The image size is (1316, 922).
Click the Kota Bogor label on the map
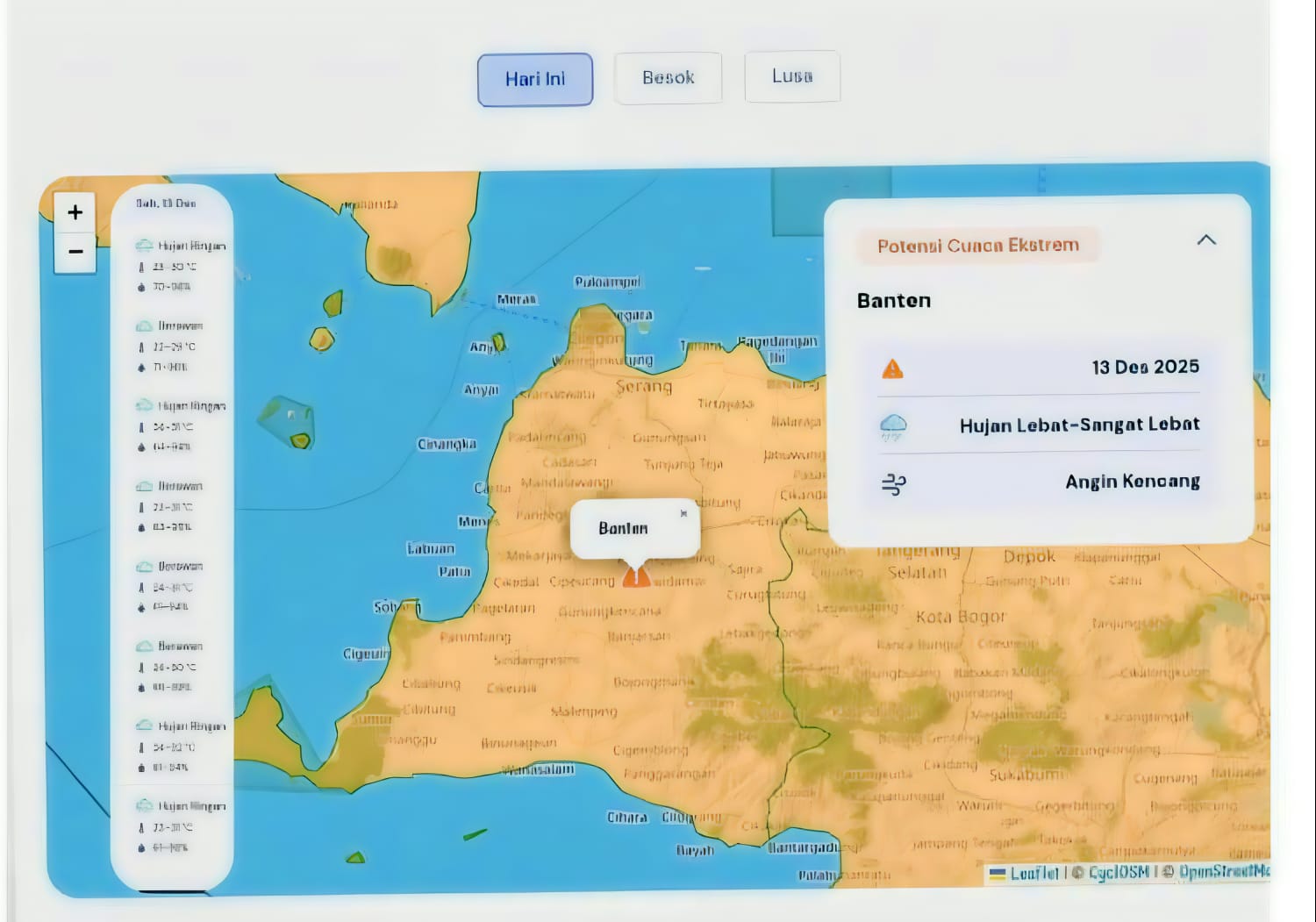[x=961, y=617]
